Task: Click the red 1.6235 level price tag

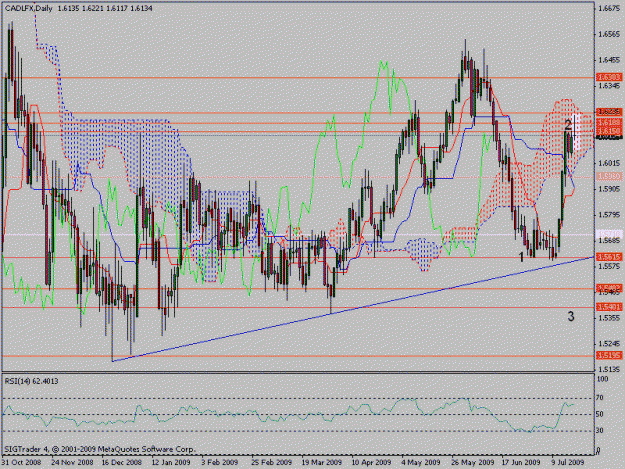Action: click(609, 112)
